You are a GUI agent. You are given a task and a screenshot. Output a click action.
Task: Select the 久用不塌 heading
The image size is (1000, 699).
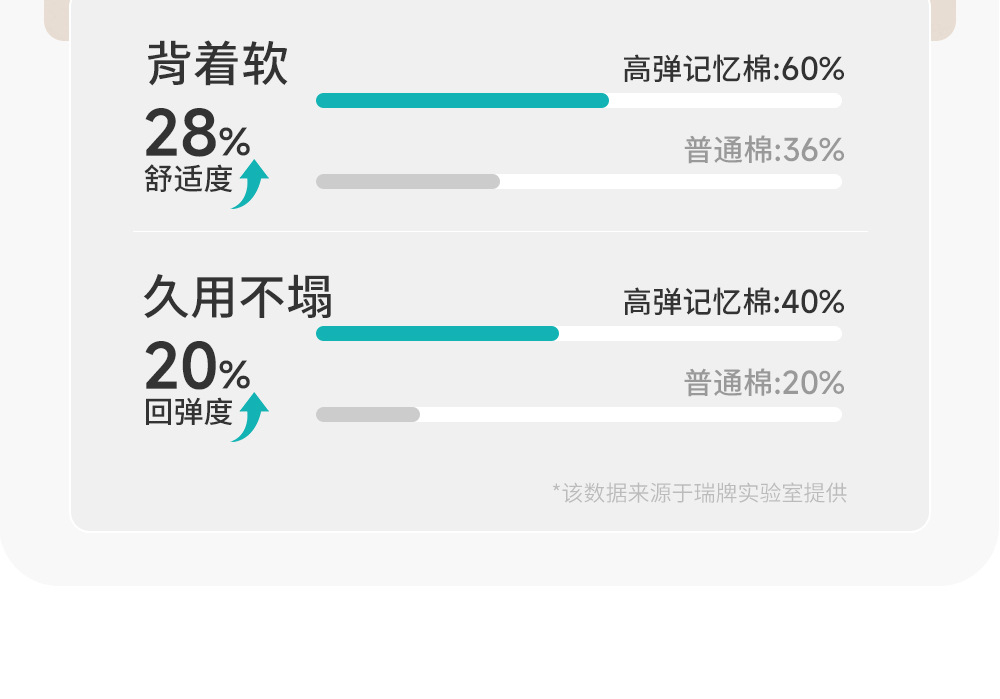[237, 297]
